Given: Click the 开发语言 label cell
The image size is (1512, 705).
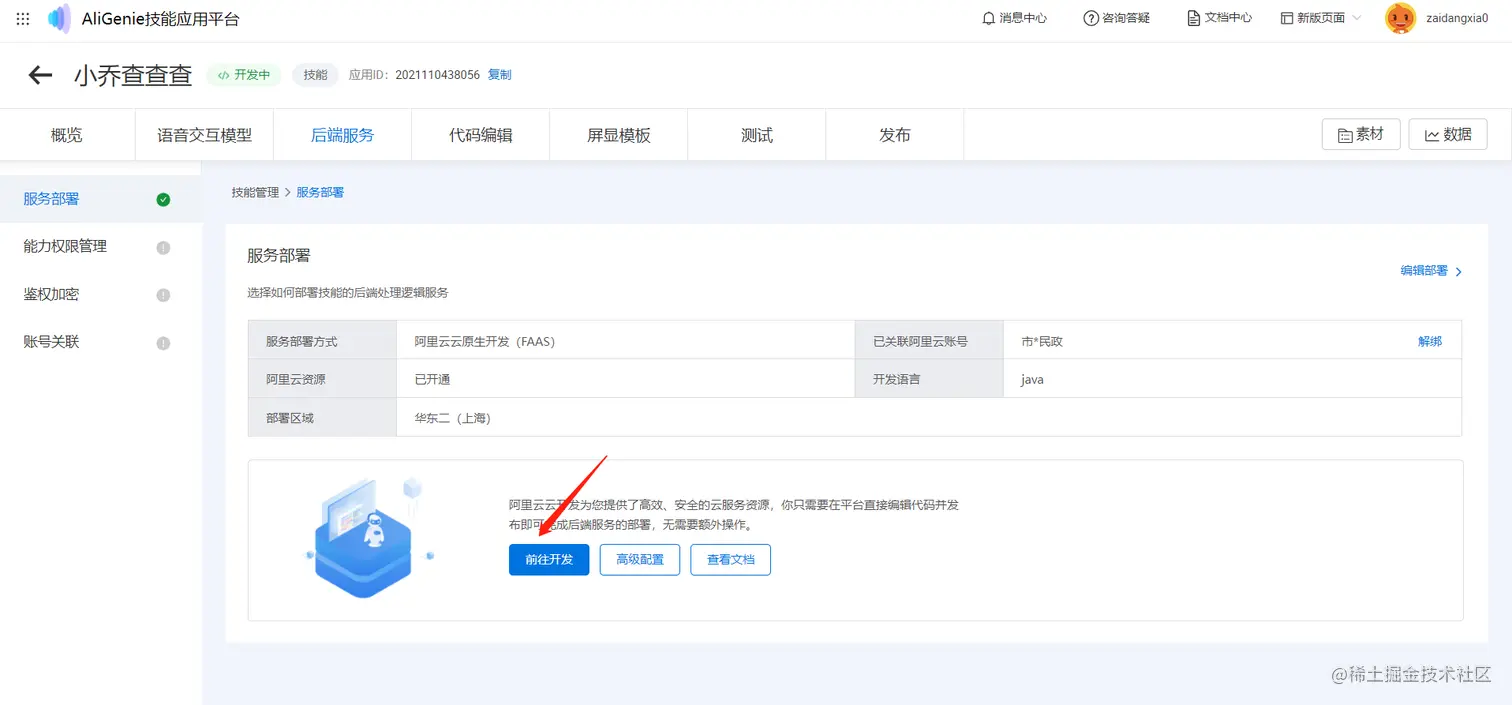Looking at the screenshot, I should [929, 380].
